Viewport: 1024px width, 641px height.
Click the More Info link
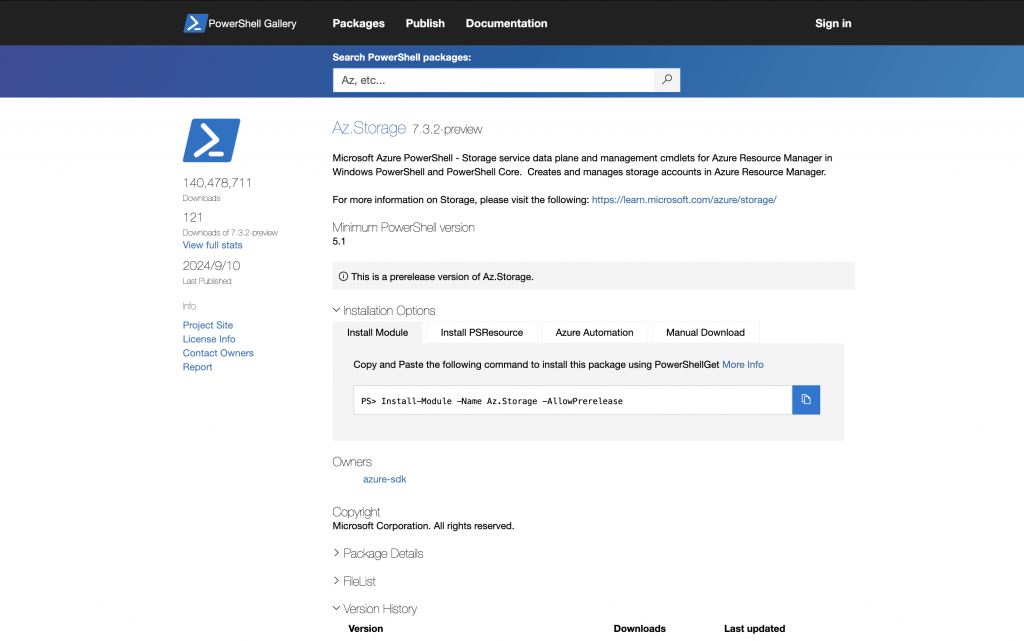[x=743, y=364]
